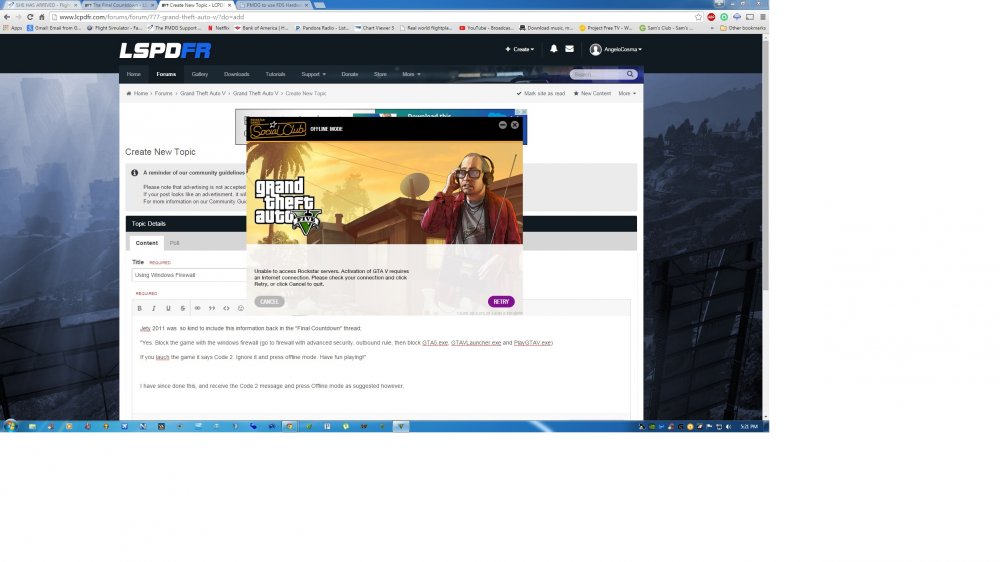Open the emoticon picker in editor
This screenshot has width=1000, height=562.
(240, 308)
